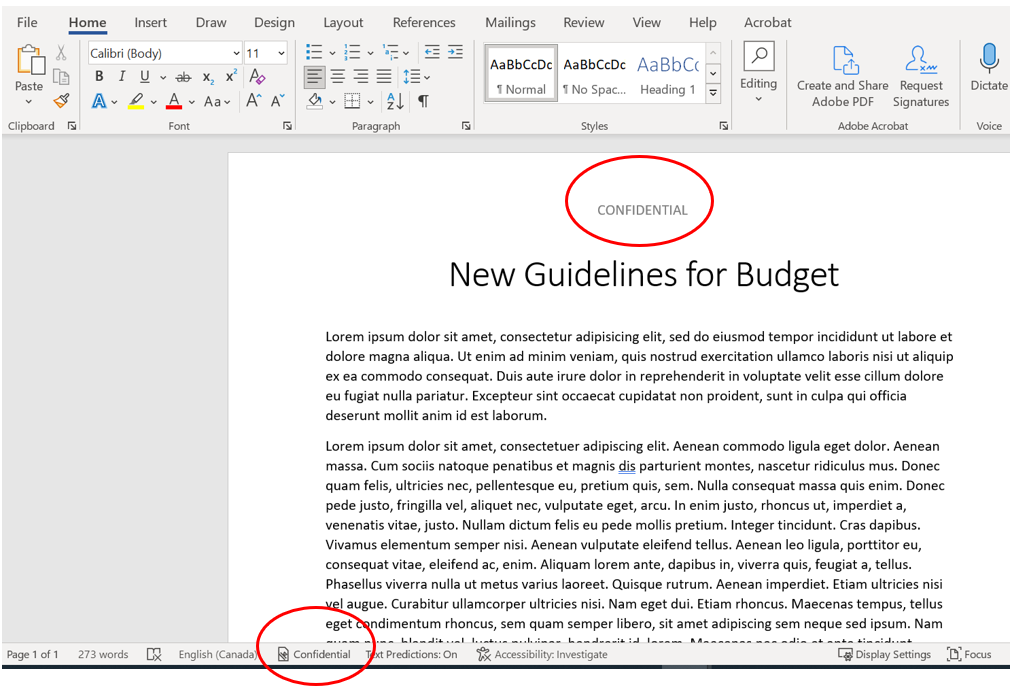Open the font size dropdown
This screenshot has width=1019, height=692.
281,53
